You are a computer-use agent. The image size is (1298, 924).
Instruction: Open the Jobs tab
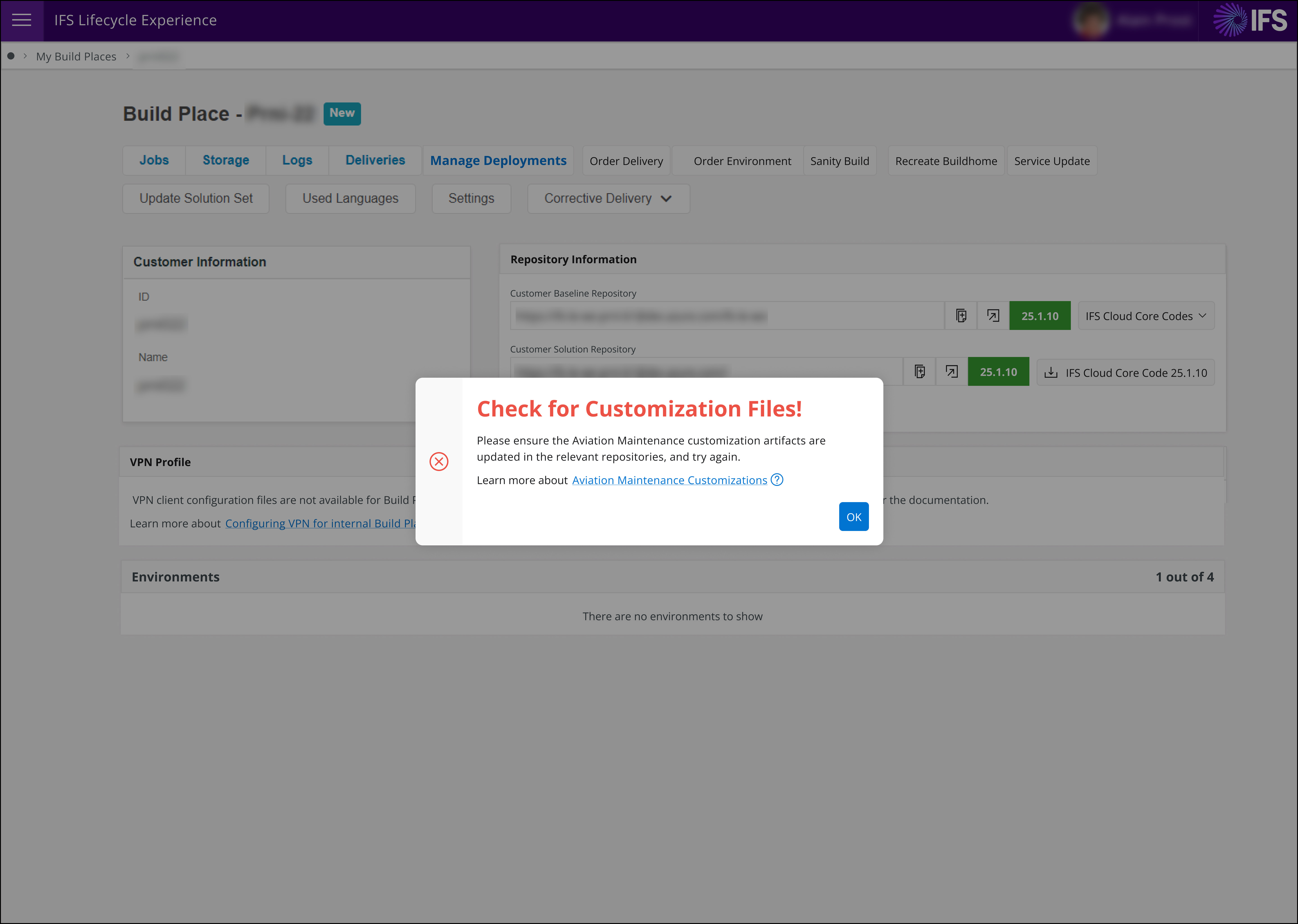pos(154,160)
